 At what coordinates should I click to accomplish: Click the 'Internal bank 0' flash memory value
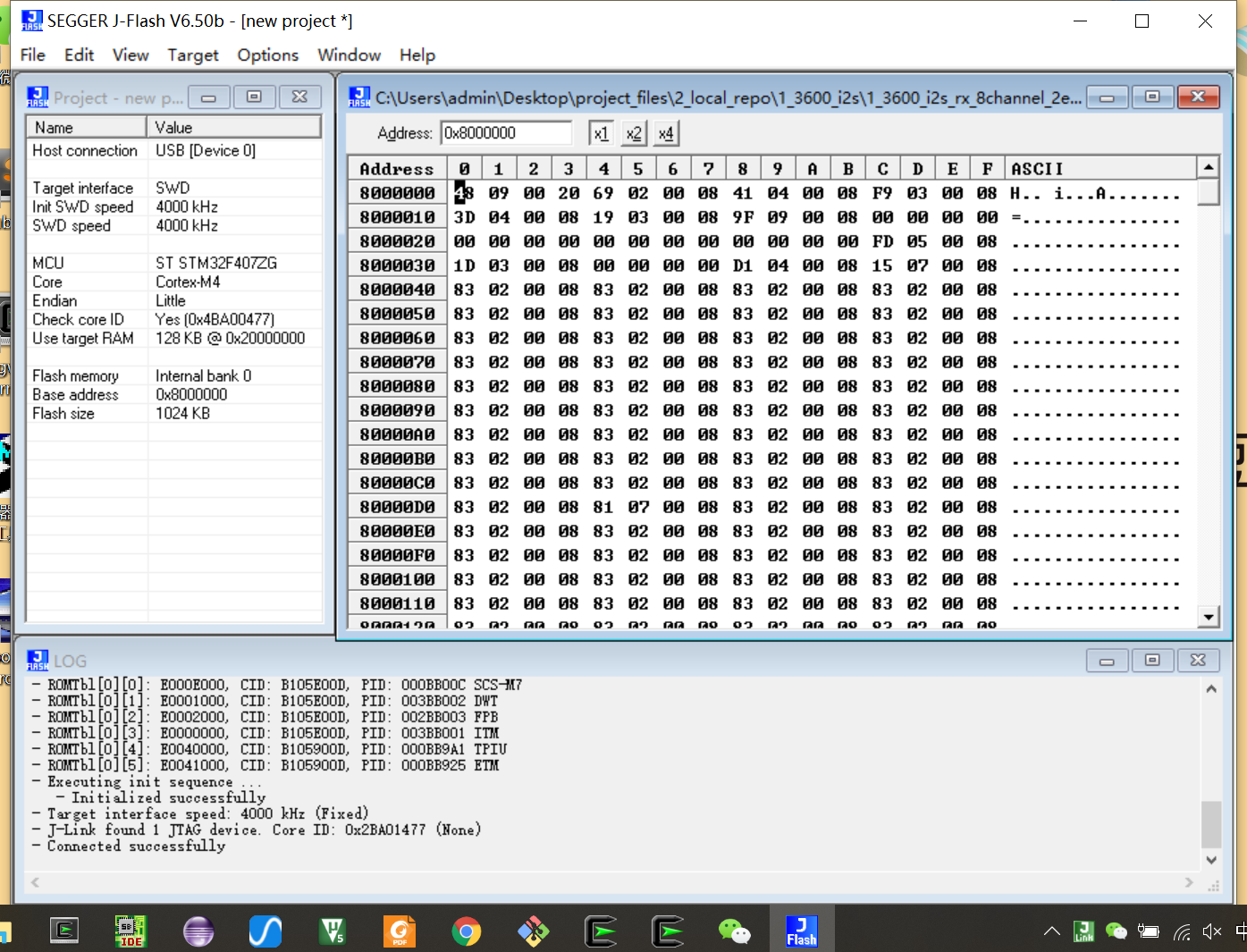coord(203,375)
